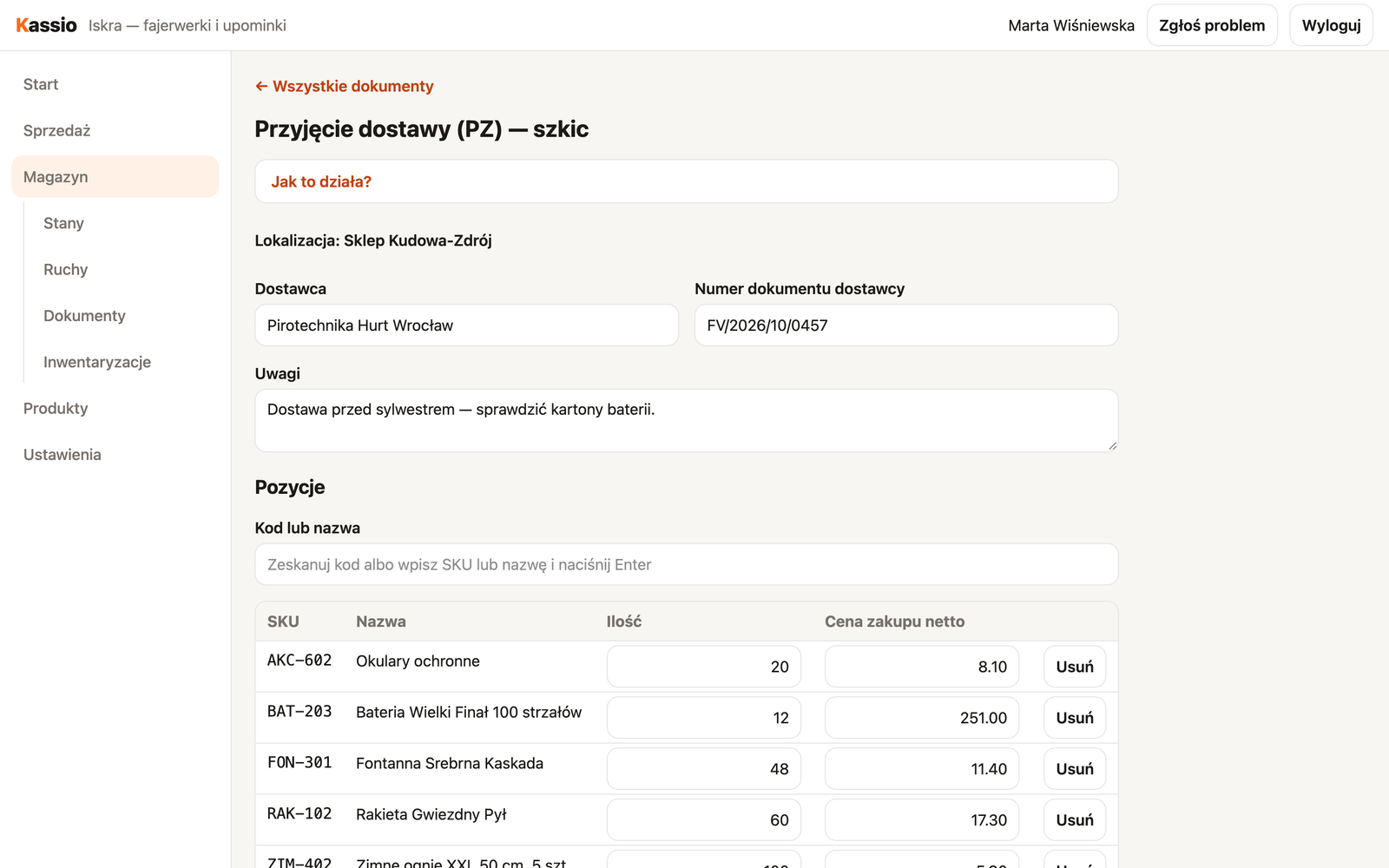Click the Ilość column header
The image size is (1389, 868).
[x=624, y=621]
